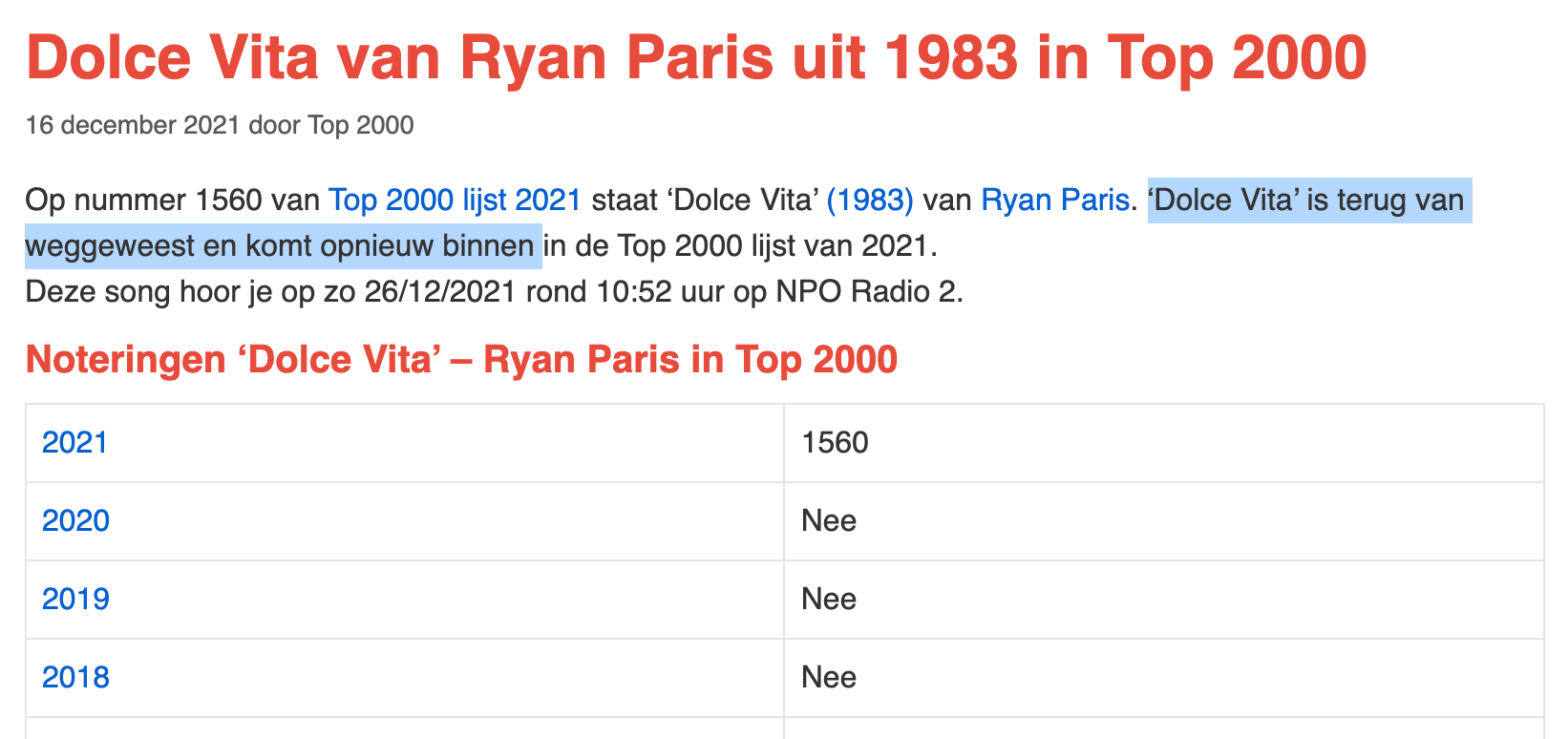Click the 'Nee' cell in the 2018 row
1568x739 pixels.
click(x=829, y=677)
